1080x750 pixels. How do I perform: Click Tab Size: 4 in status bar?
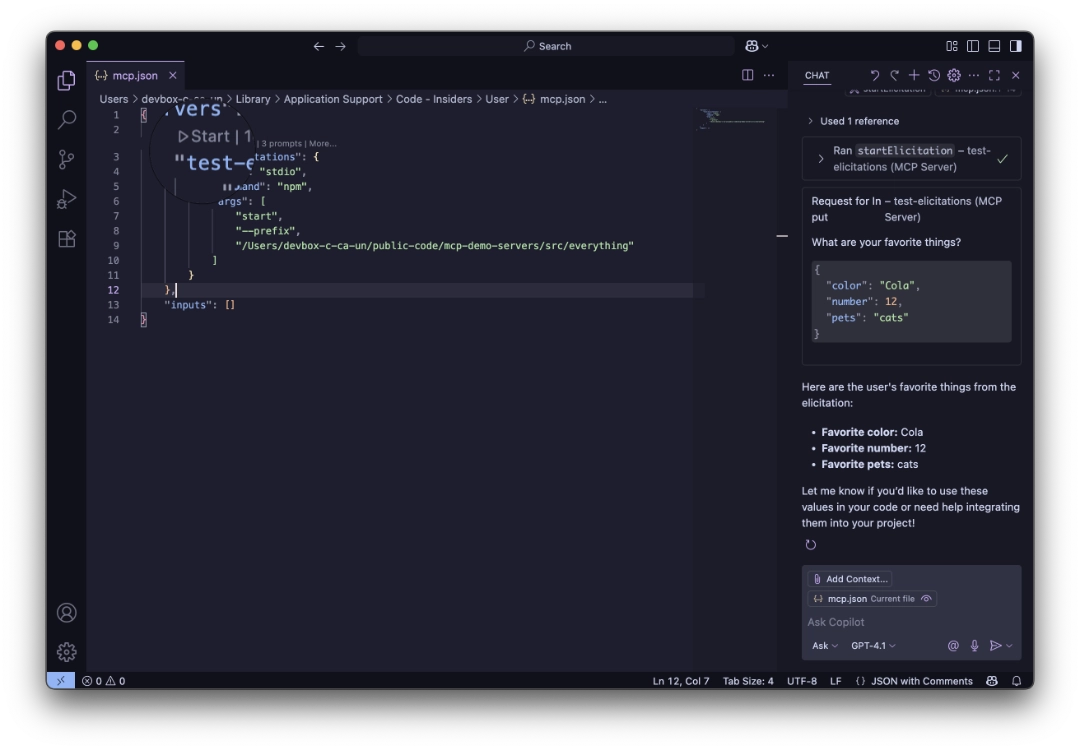(x=748, y=680)
